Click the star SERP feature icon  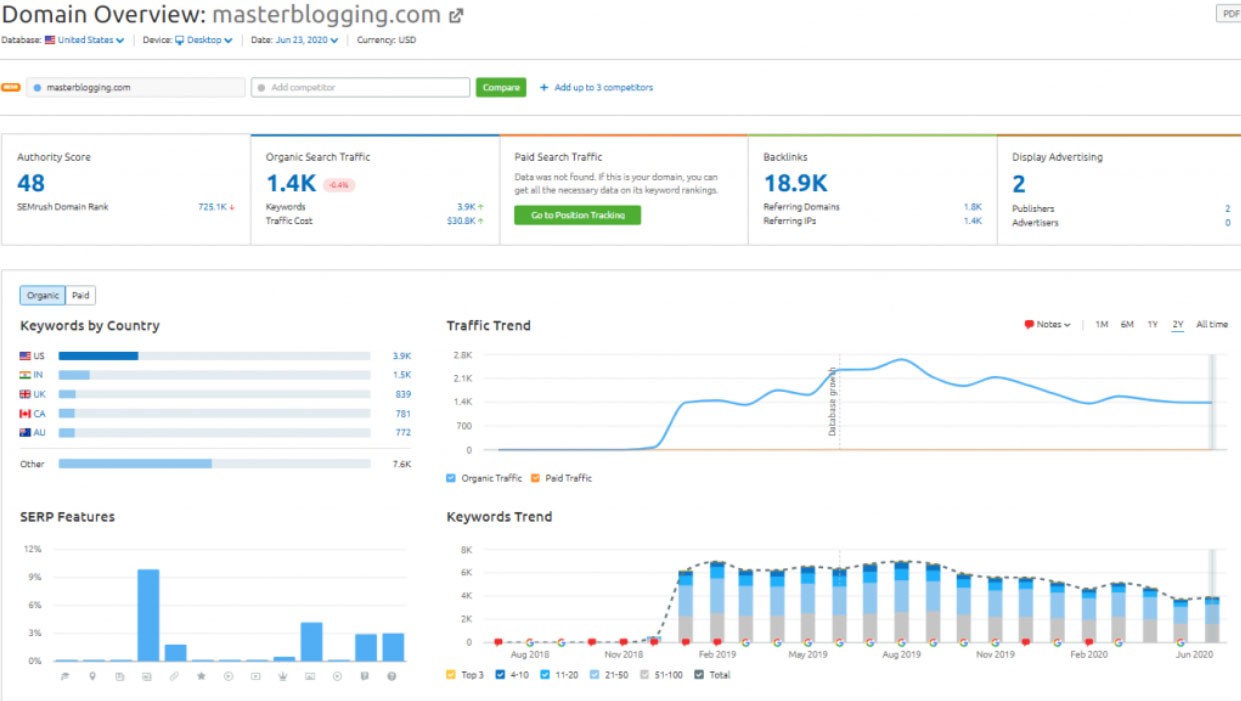(202, 677)
